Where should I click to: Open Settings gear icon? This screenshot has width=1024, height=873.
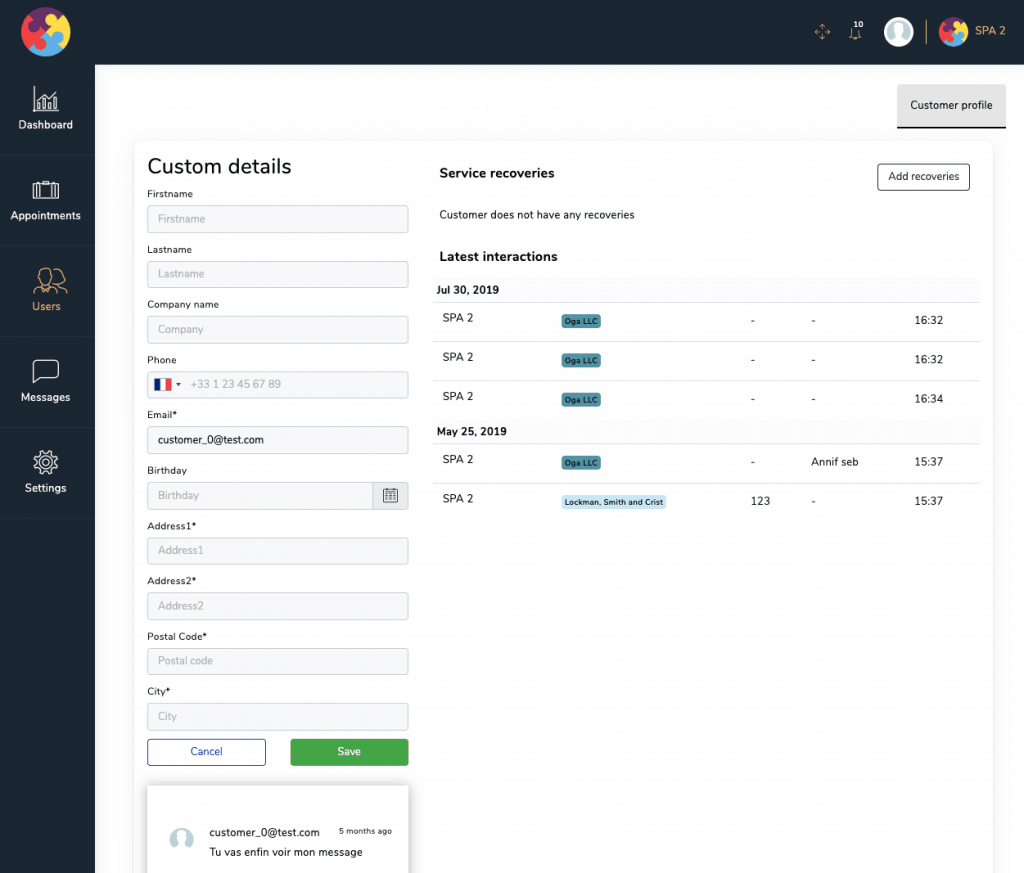[x=46, y=462]
